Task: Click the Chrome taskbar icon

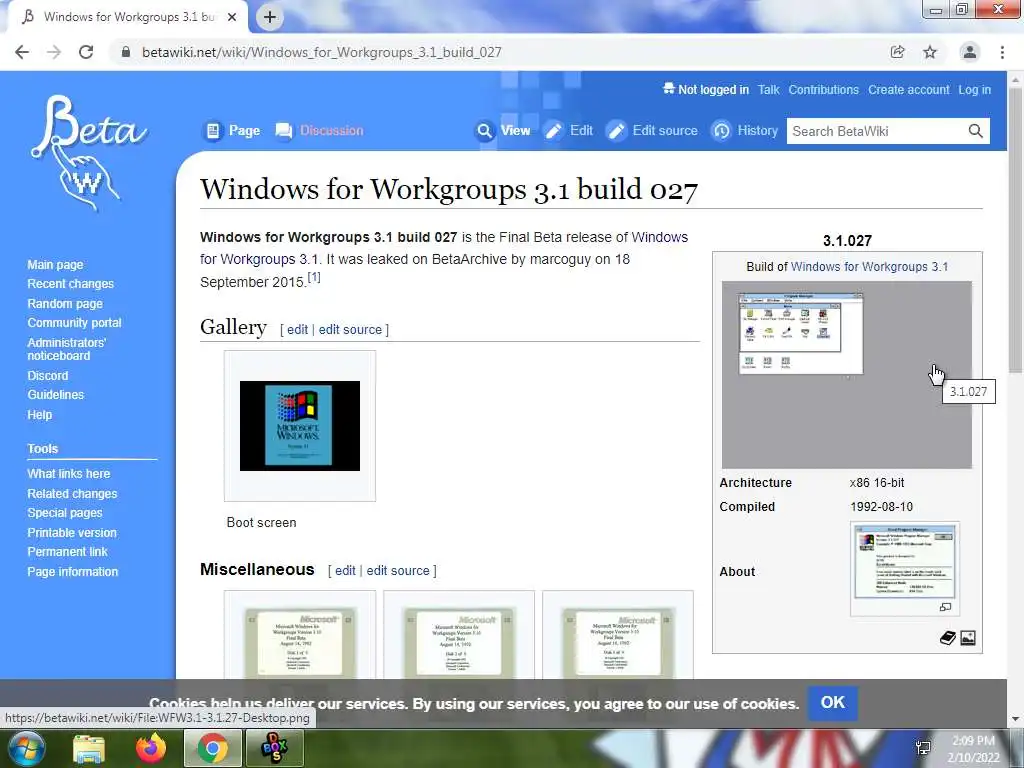Action: (212, 748)
